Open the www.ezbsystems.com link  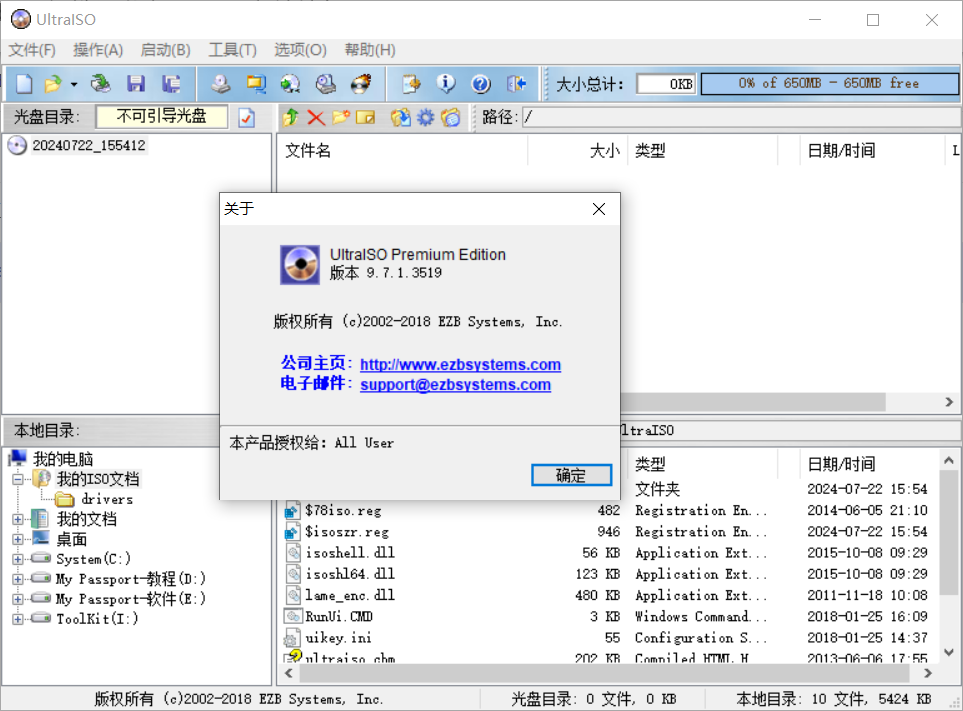460,364
